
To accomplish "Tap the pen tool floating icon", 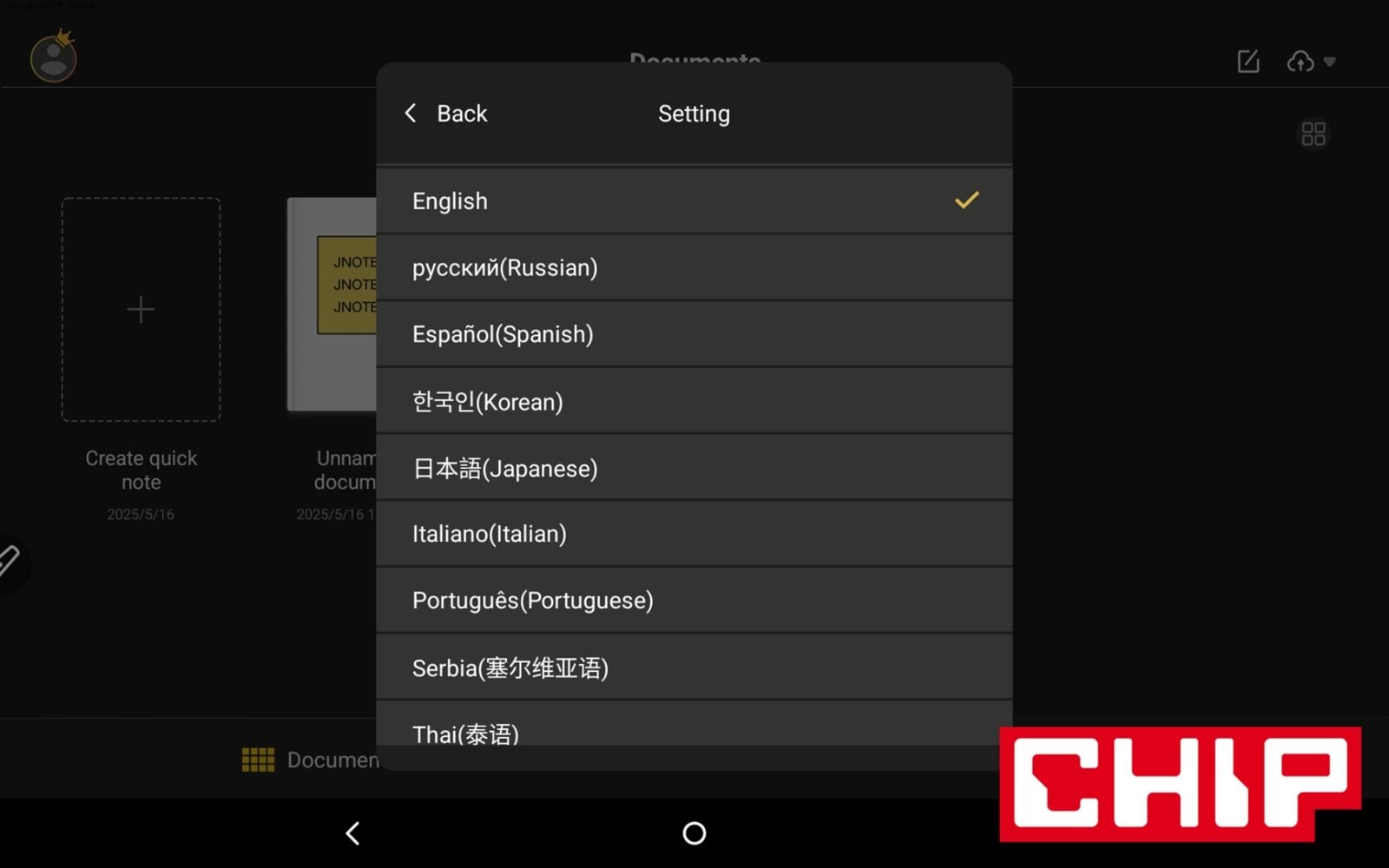I will point(9,562).
